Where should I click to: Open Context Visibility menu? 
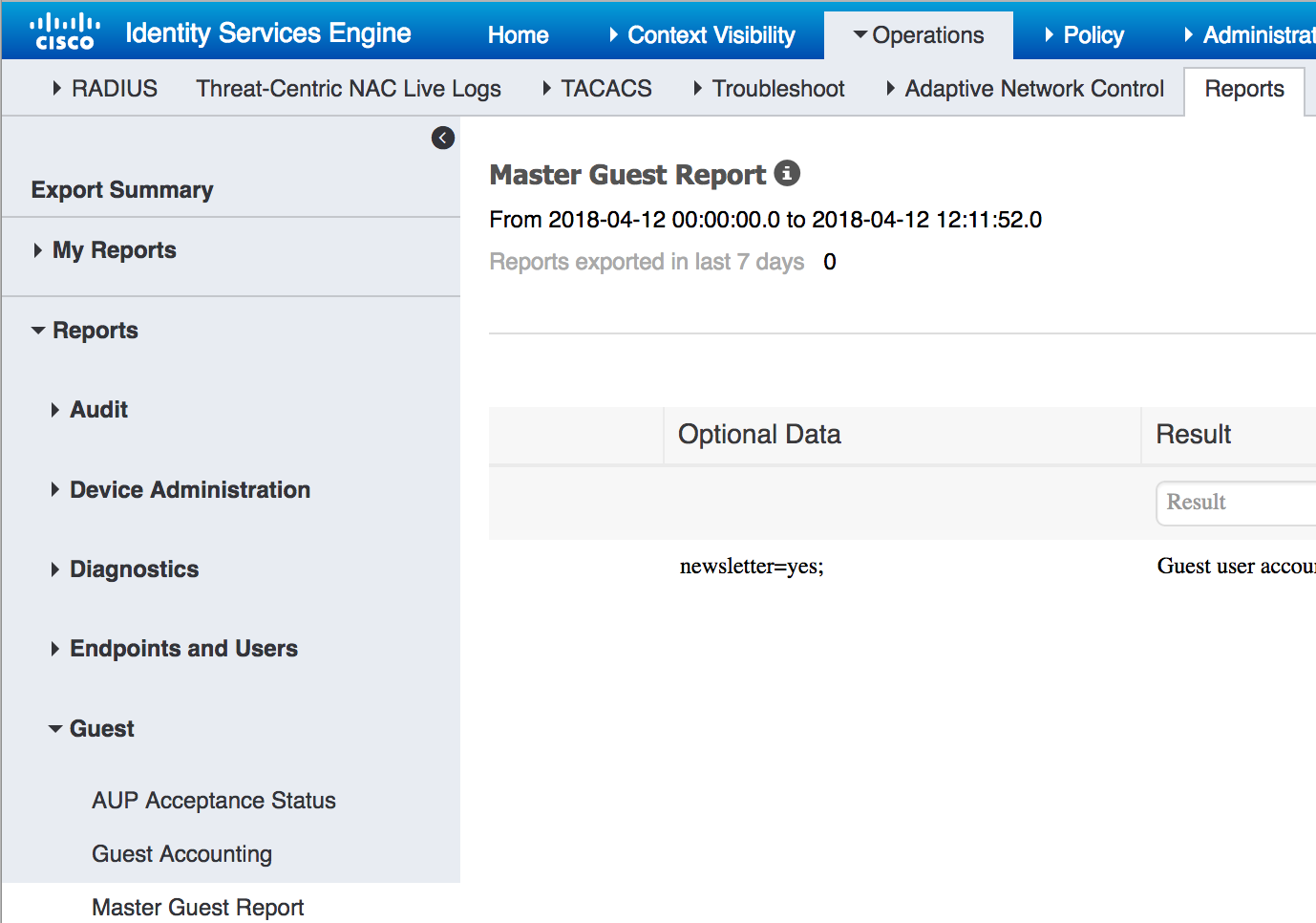tap(702, 35)
